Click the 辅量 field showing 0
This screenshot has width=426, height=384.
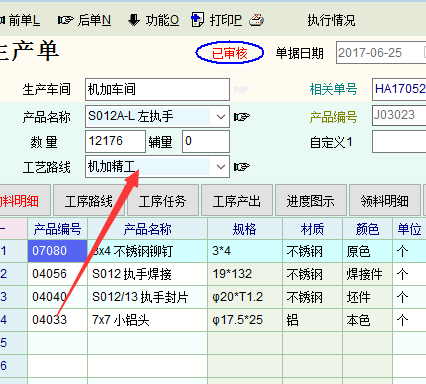point(206,141)
